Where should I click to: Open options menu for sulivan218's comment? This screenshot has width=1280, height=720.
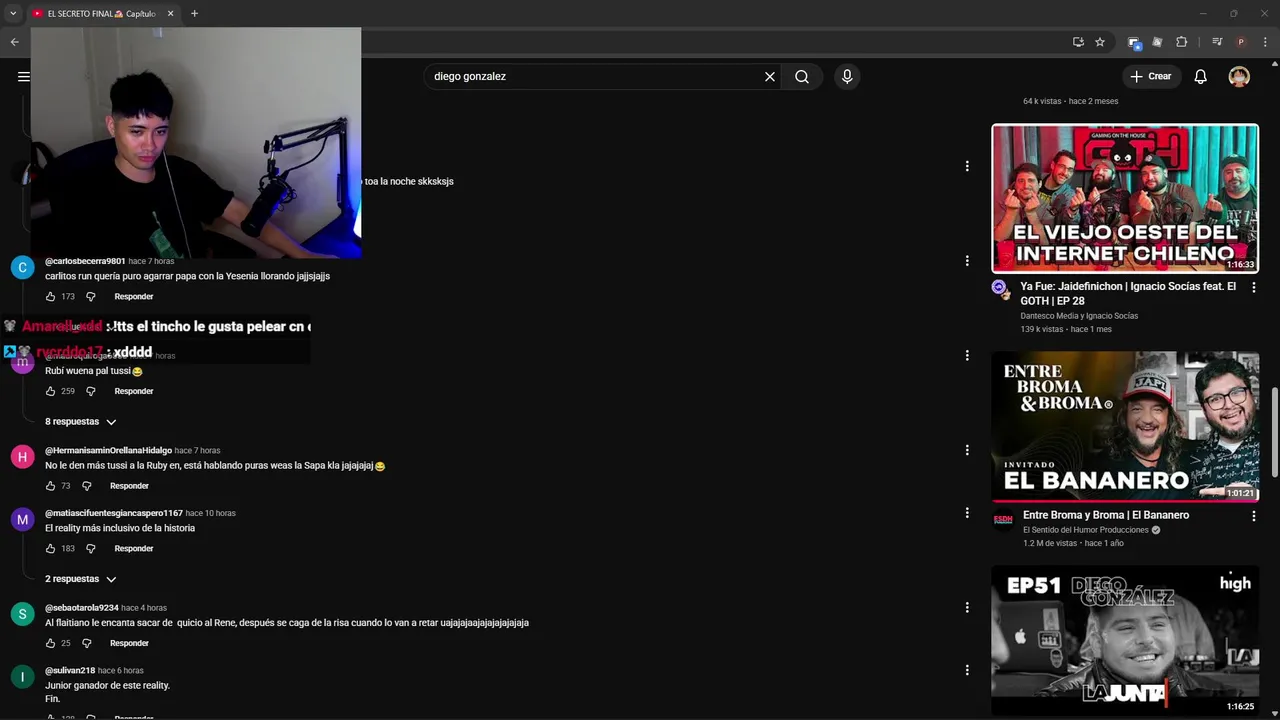[967, 670]
